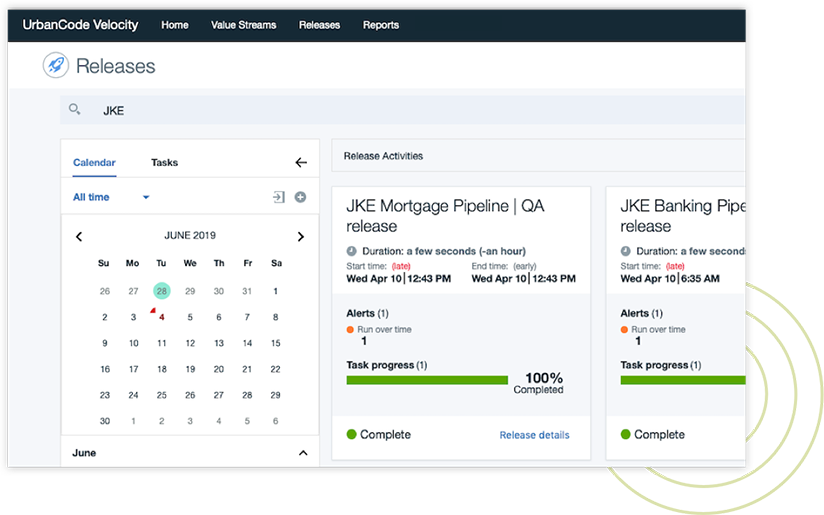This screenshot has width=824, height=515.
Task: Click orange Run over time dot, Banking card
Action: (x=624, y=329)
